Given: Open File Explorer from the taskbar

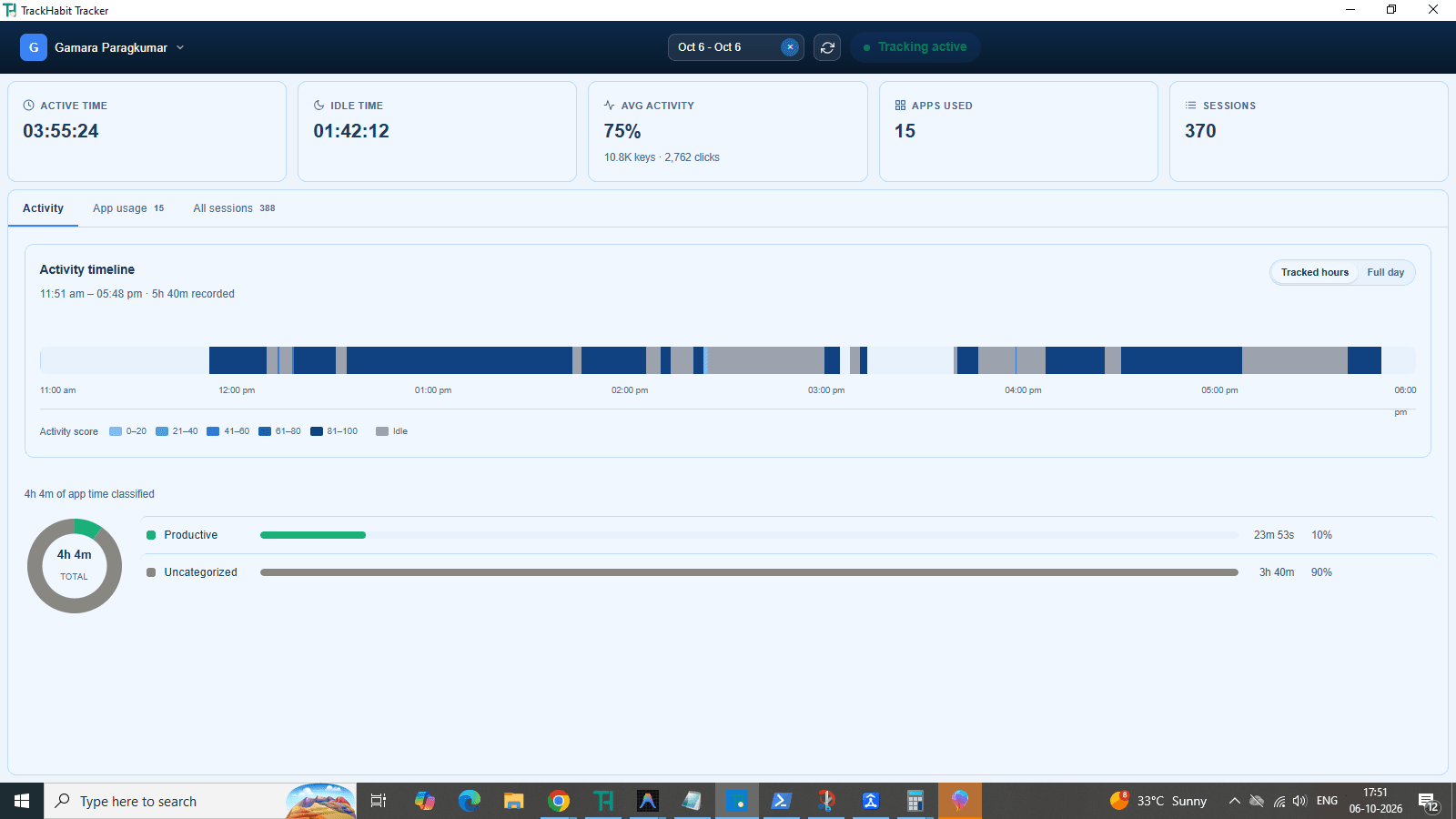Looking at the screenshot, I should (x=514, y=801).
